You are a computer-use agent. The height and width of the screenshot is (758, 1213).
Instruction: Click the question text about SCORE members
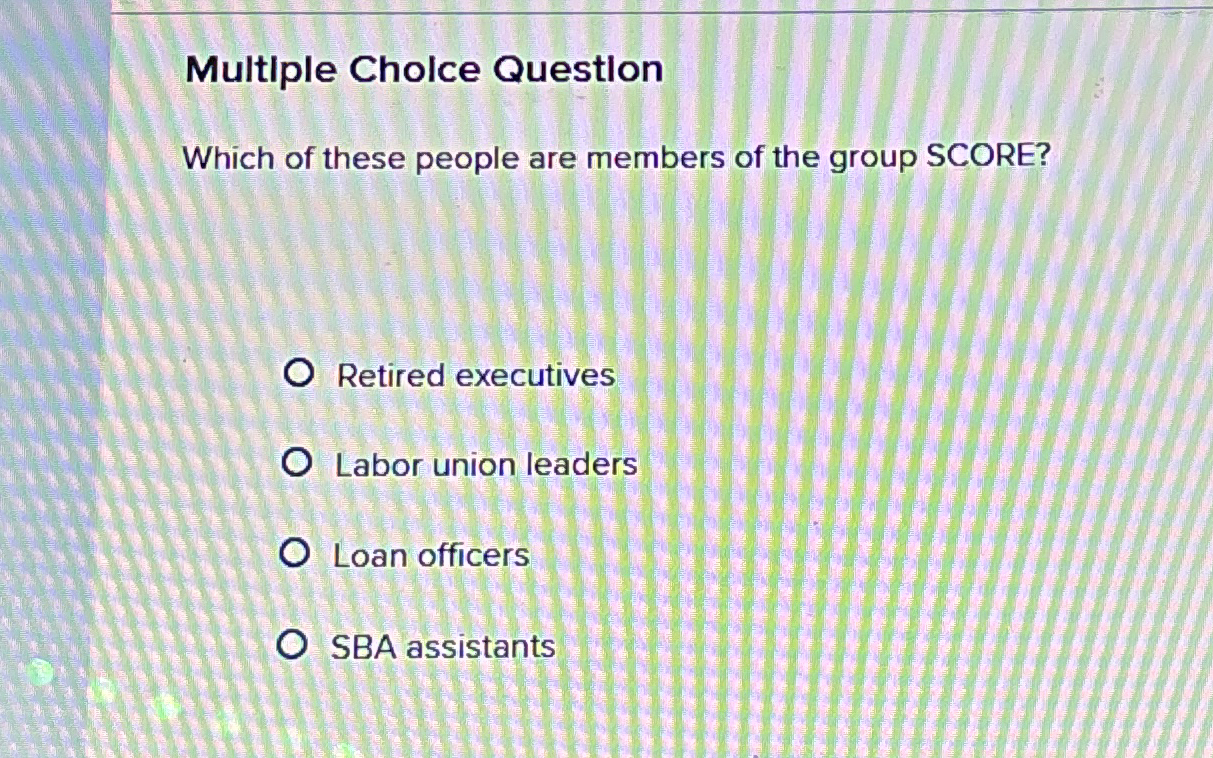[x=618, y=158]
